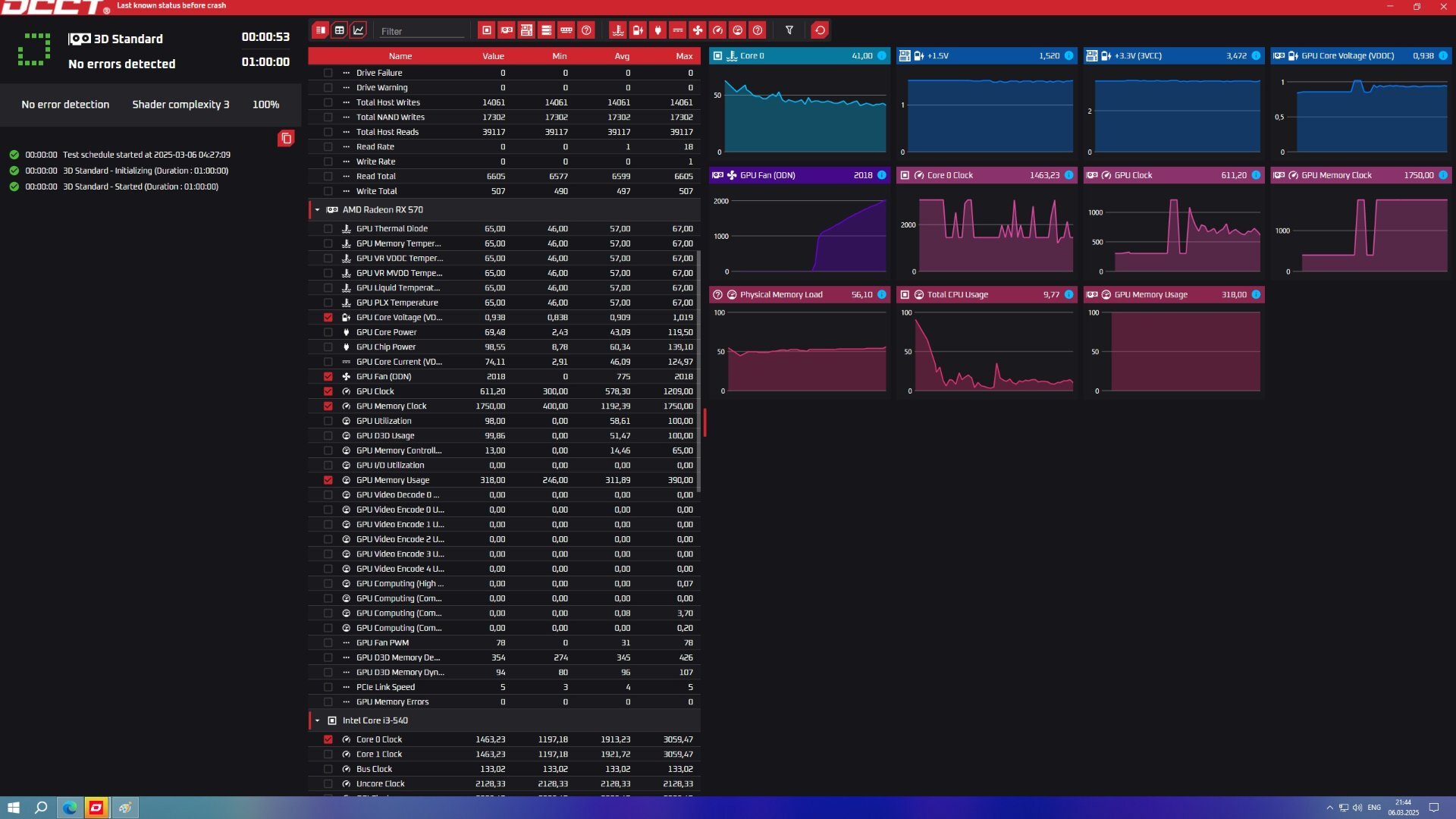Switch to the table view layout
The height and width of the screenshot is (819, 1456).
click(340, 30)
